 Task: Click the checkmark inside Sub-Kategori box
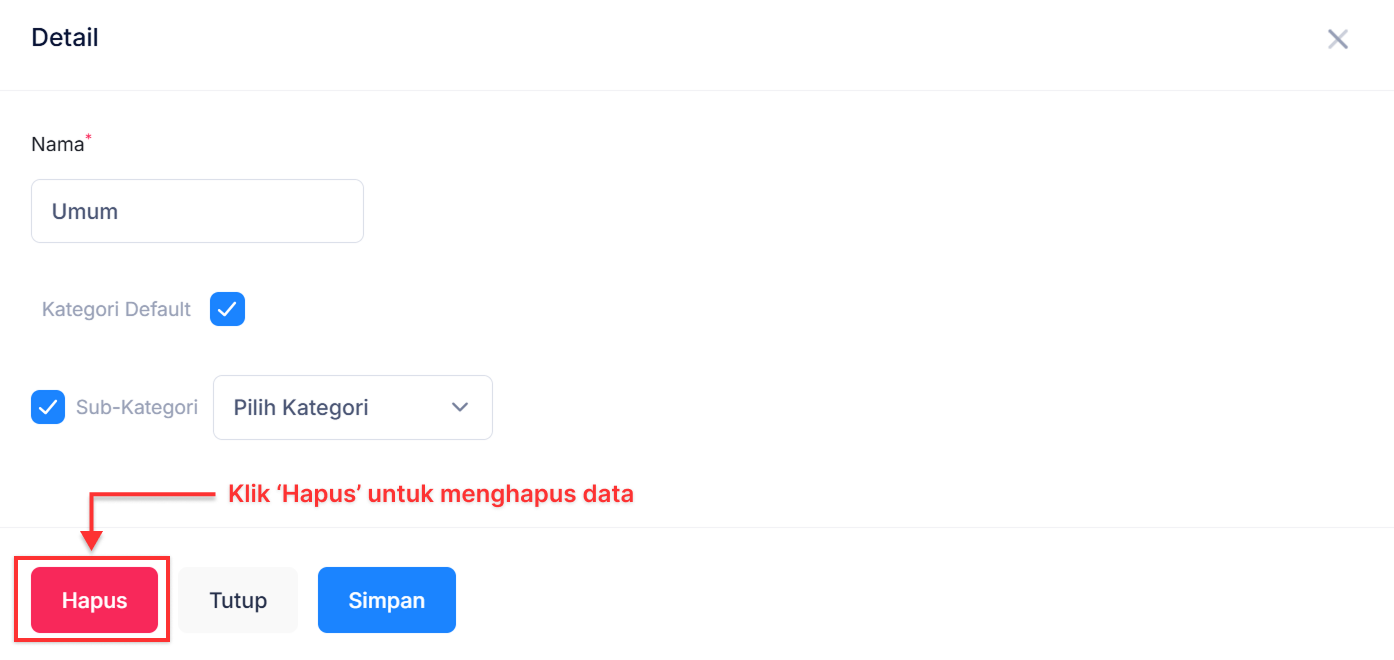coord(48,407)
